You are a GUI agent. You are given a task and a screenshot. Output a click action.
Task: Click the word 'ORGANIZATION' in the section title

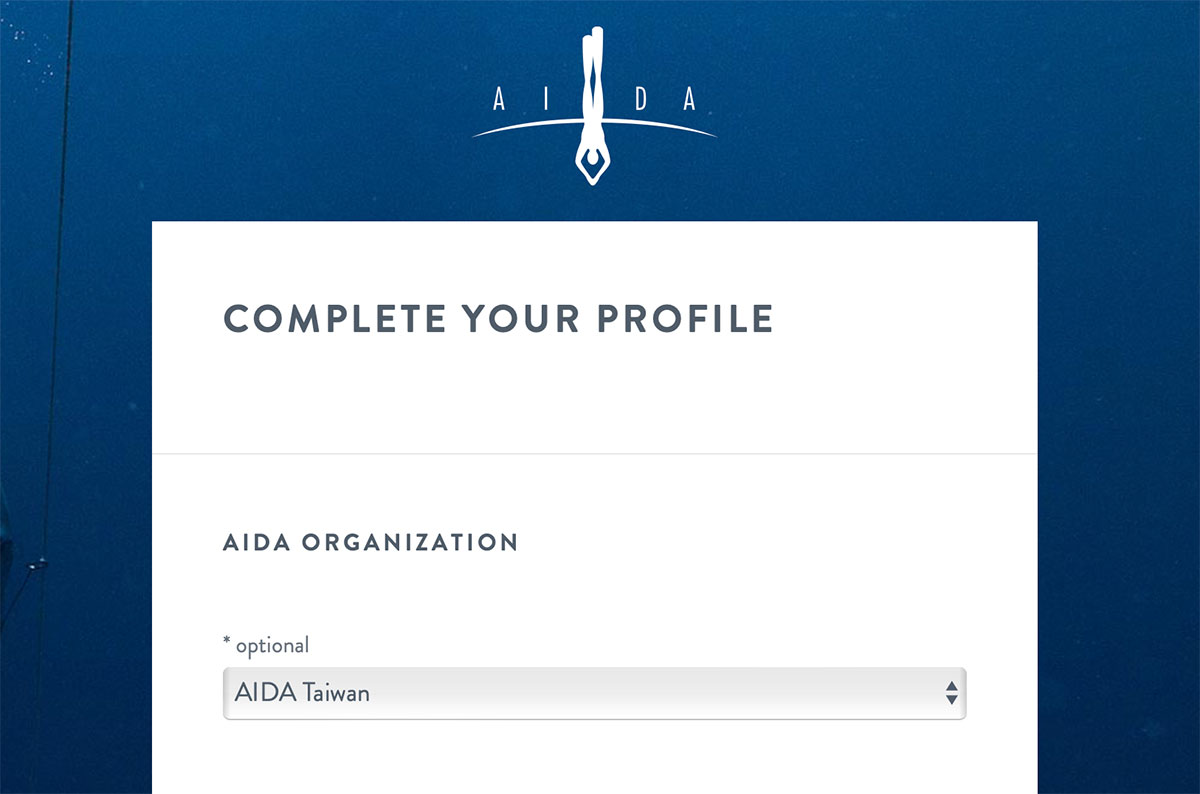click(x=410, y=543)
